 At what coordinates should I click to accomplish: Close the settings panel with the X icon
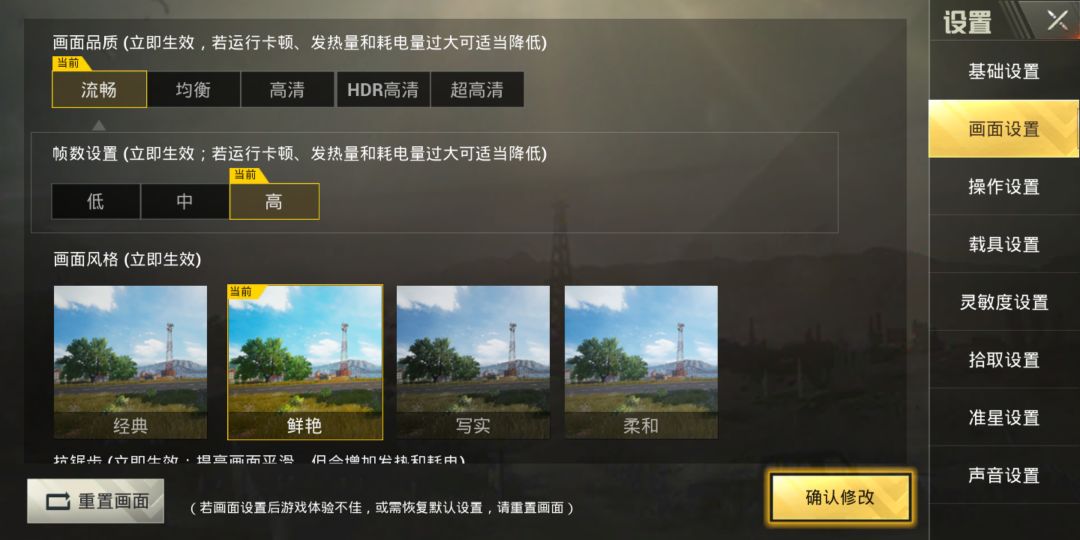1057,21
